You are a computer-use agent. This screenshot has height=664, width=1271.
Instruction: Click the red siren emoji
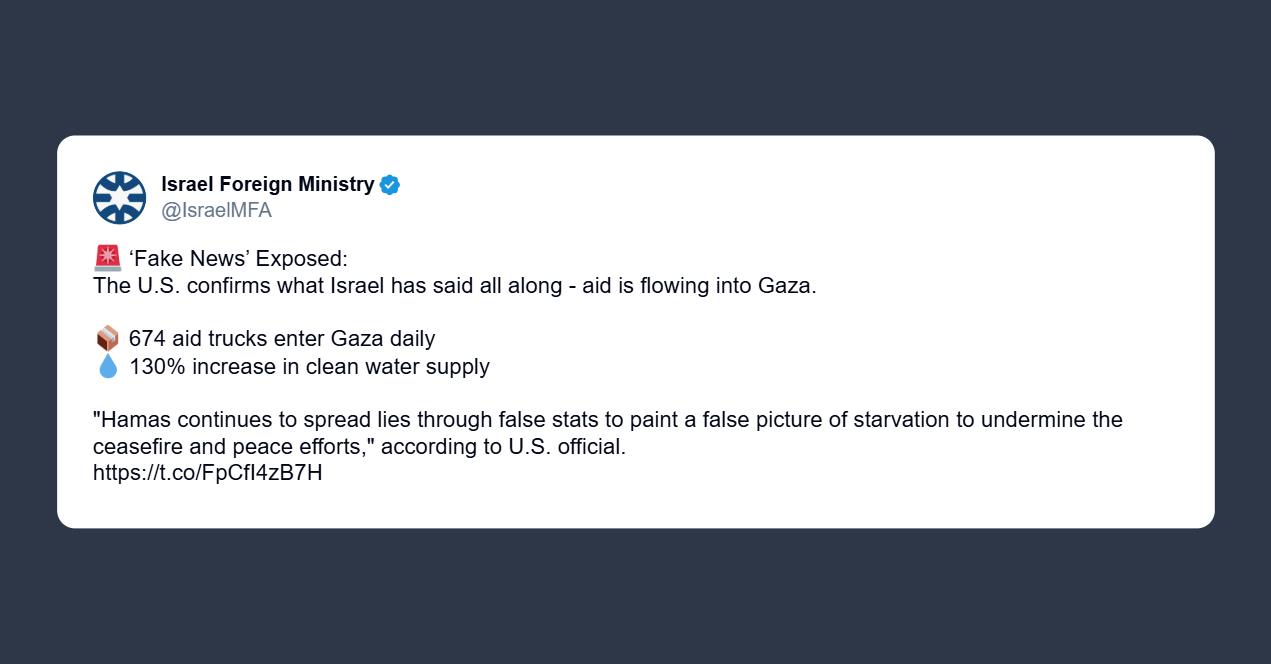click(107, 258)
